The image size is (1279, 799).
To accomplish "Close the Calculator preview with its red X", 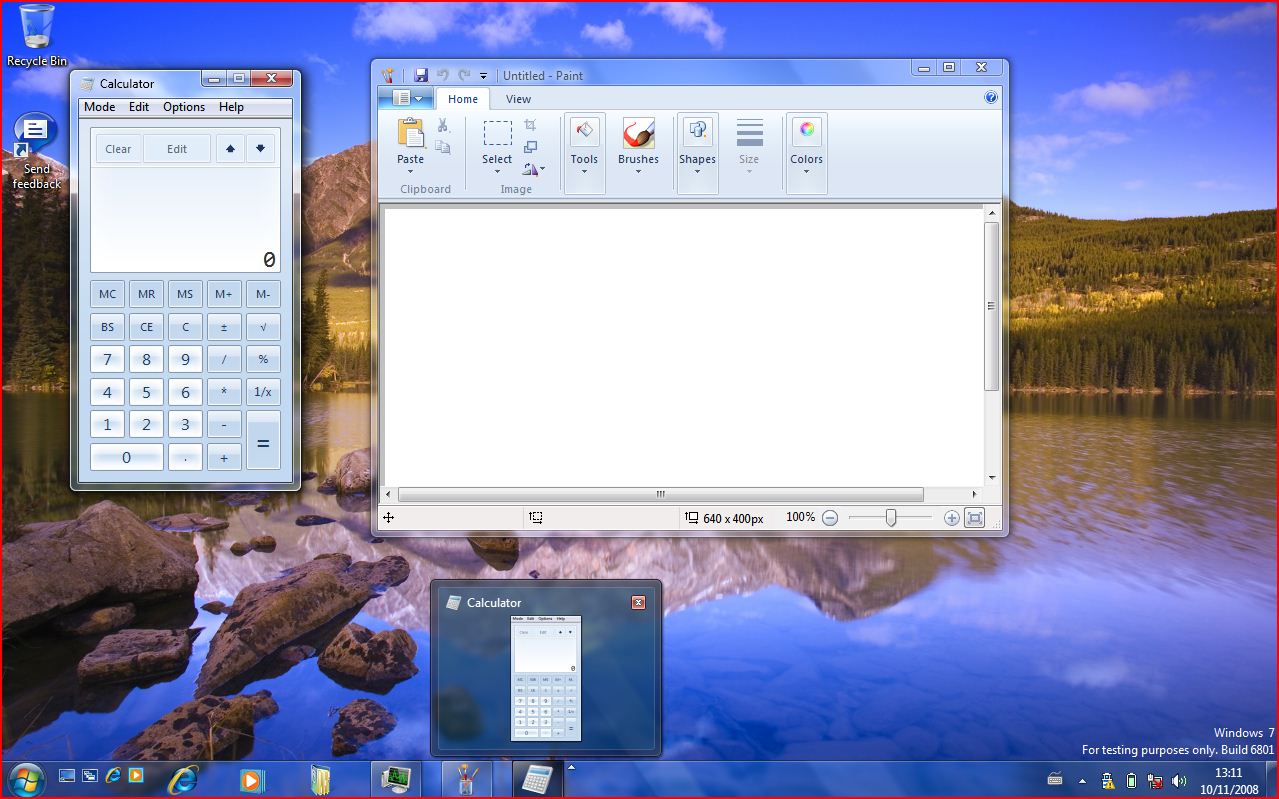I will click(x=638, y=602).
